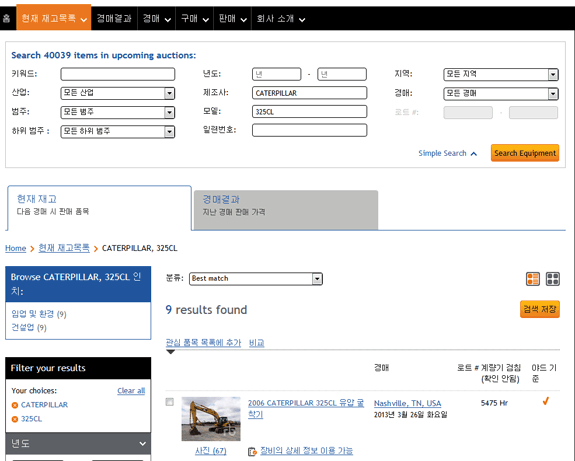The width and height of the screenshot is (575, 461).
Task: Click the ending 년도 year field
Action: coord(342,74)
